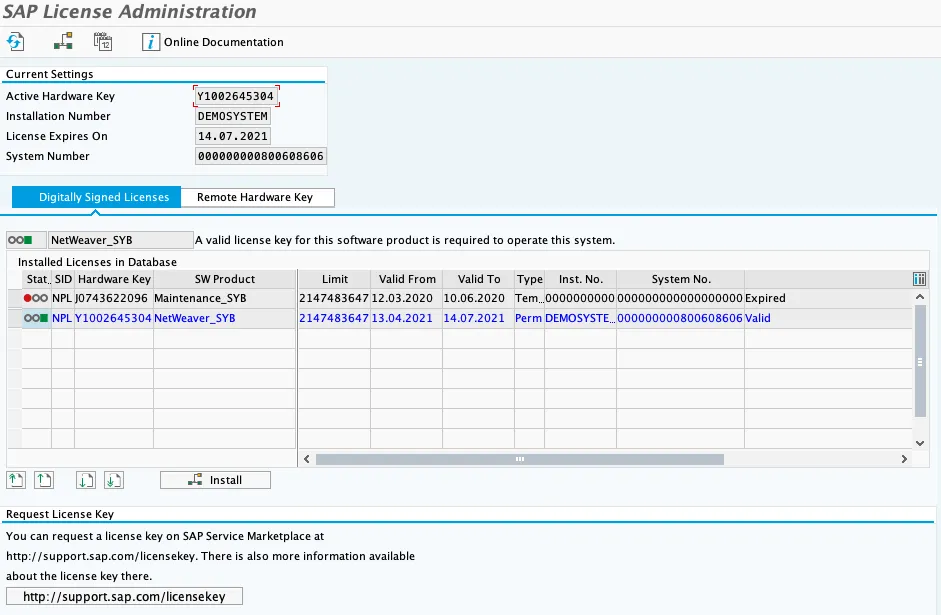Open table column settings icon
The image size is (941, 615).
point(920,279)
